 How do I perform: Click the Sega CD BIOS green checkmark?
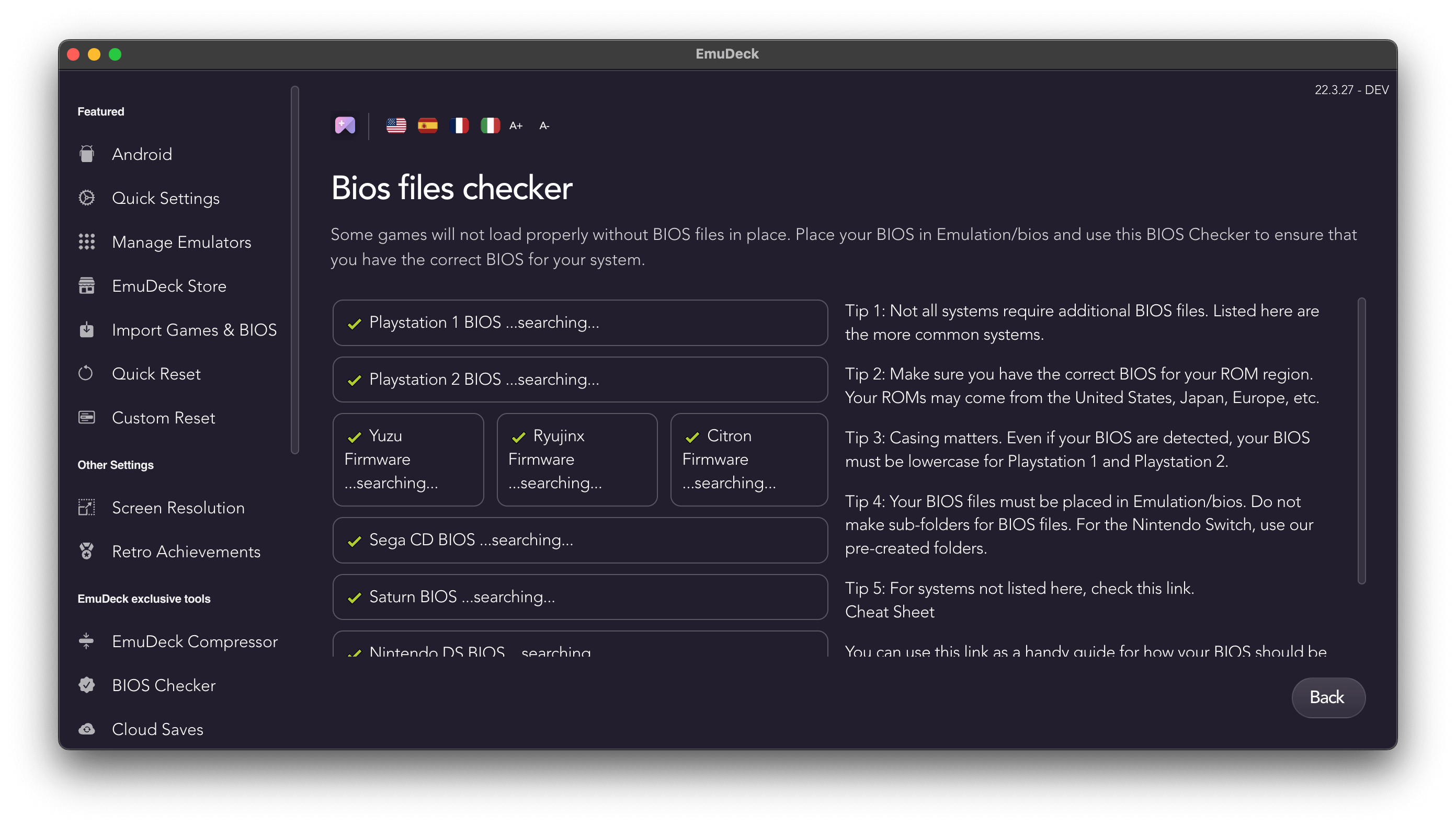click(x=355, y=541)
